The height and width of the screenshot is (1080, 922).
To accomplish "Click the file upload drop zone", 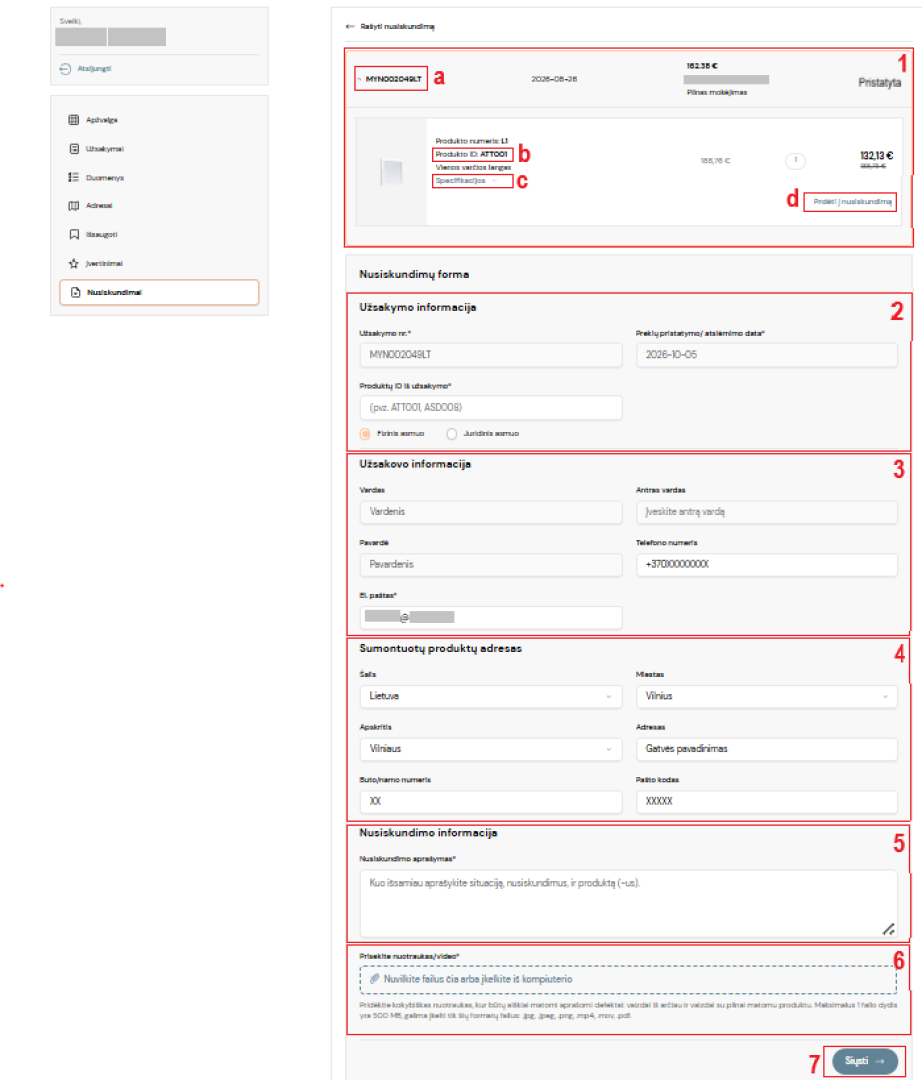I will coord(628,979).
